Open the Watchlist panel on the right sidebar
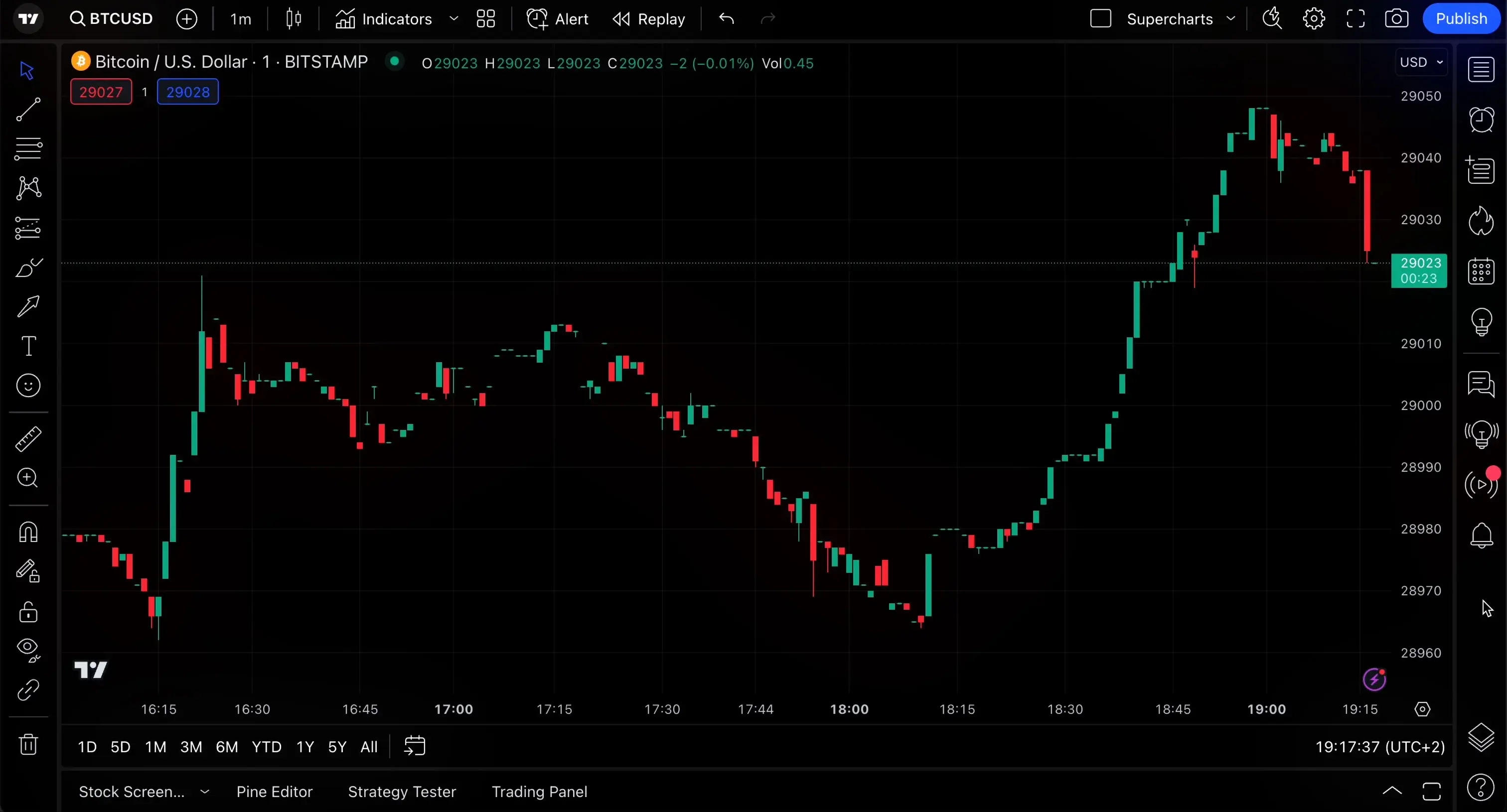This screenshot has width=1507, height=812. [1482, 69]
